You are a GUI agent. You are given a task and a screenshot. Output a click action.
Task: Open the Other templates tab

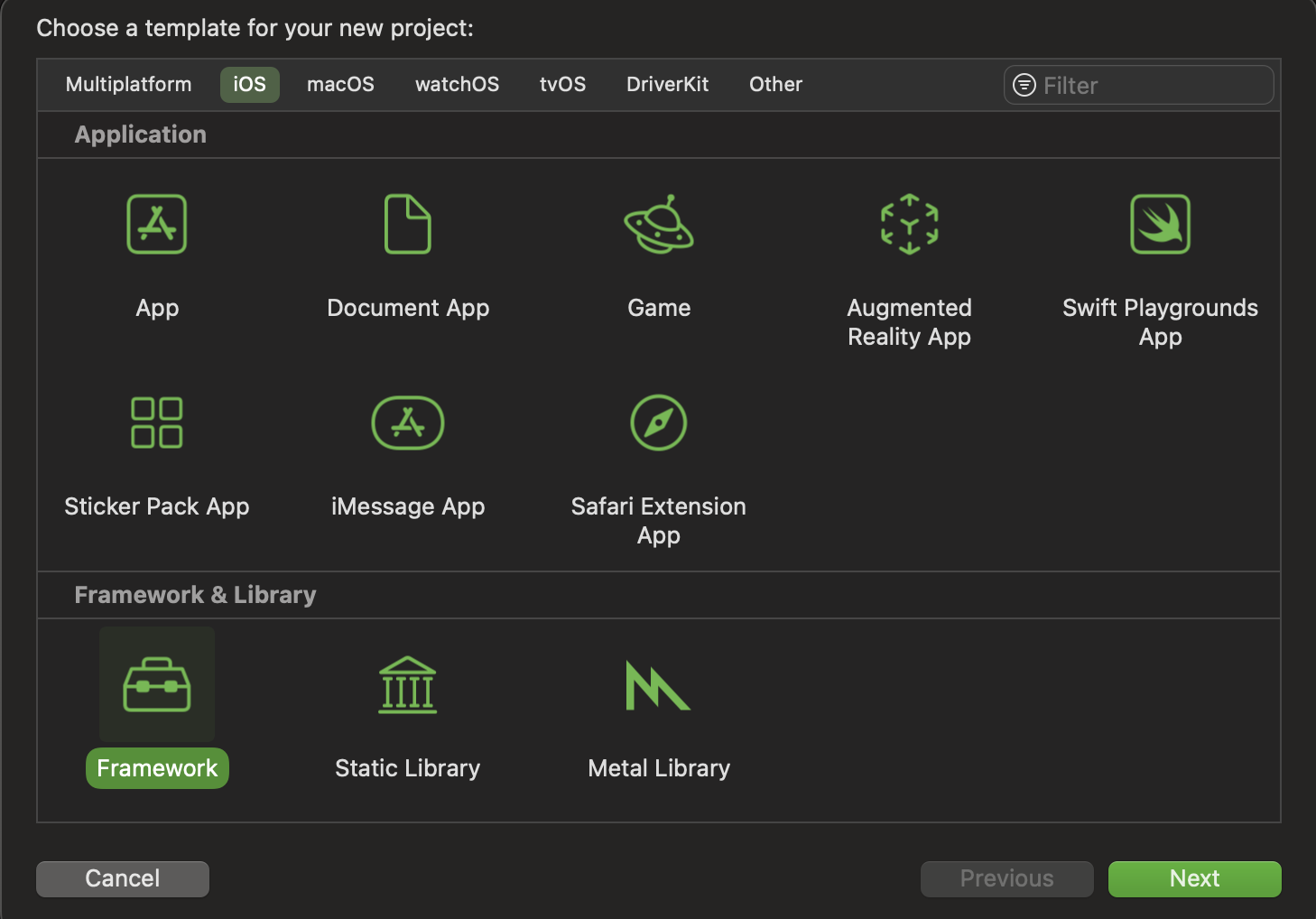(775, 84)
